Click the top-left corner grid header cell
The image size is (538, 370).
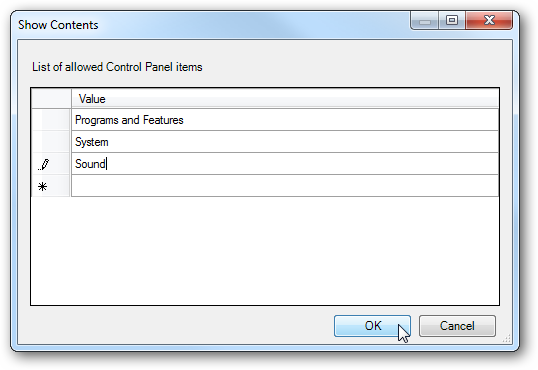coord(51,99)
